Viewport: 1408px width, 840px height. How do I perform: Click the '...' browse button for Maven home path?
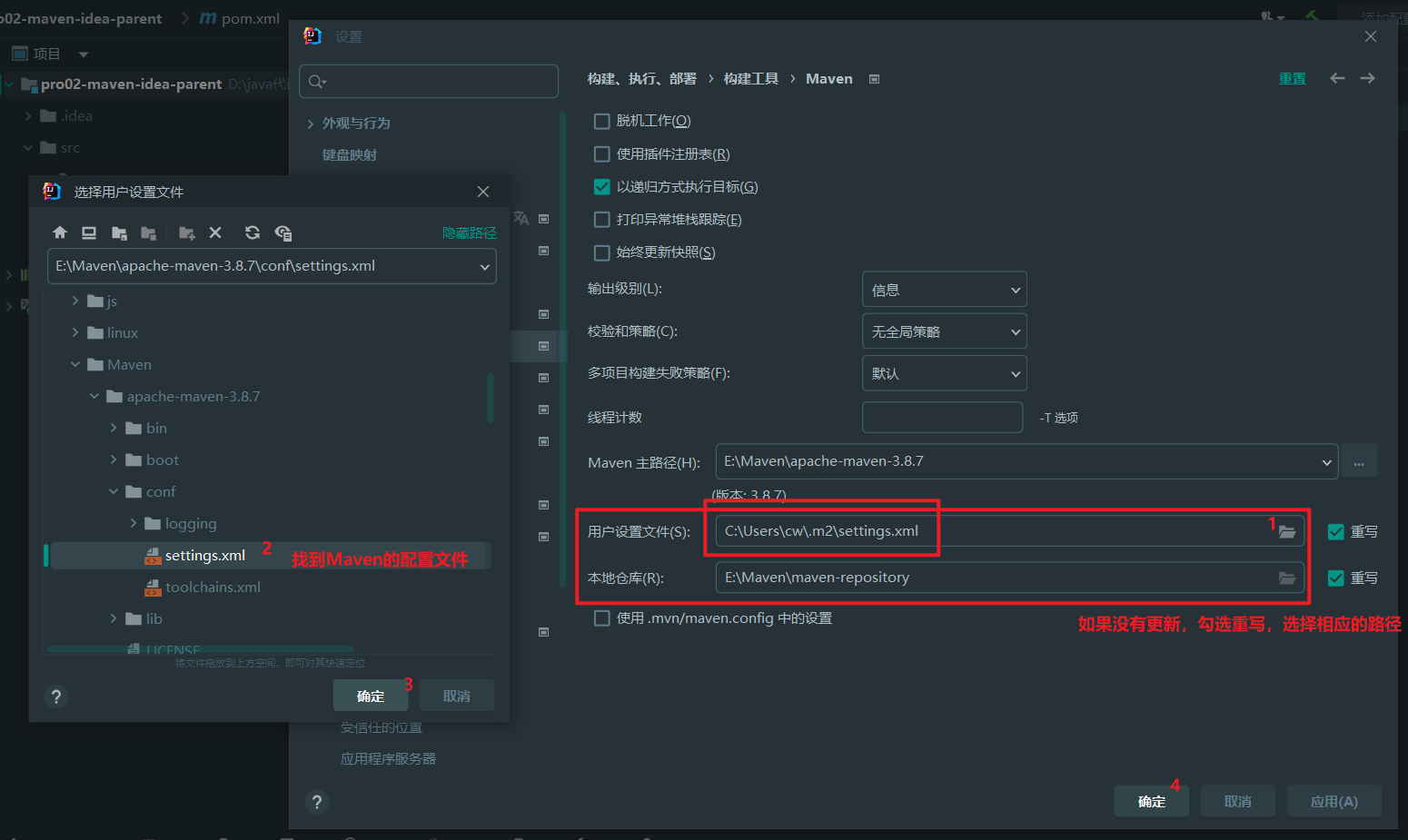tap(1359, 461)
